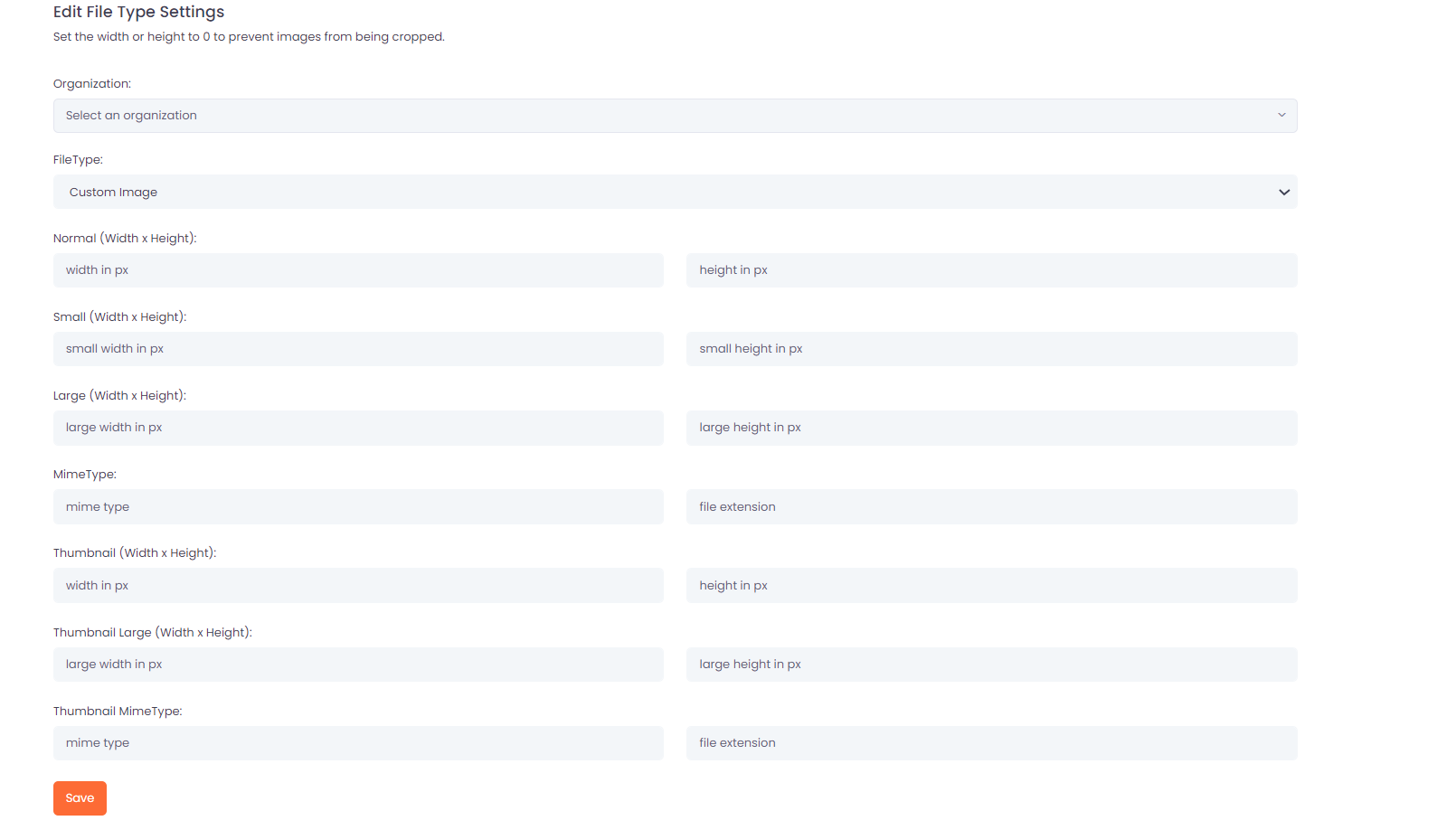Viewport: 1456px width, 830px height.
Task: Click the FileType: label
Action: tap(78, 160)
